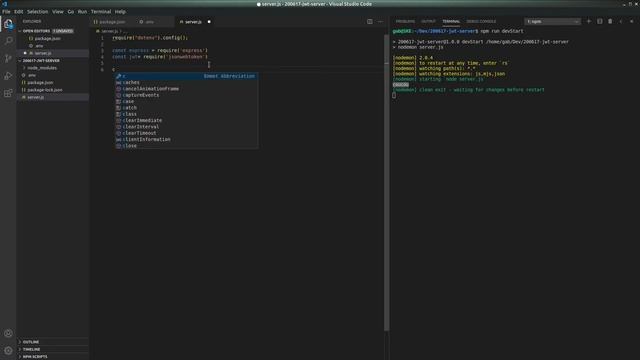Expand the Timeline section
Screen dimensions: 640x360
click(53, 349)
